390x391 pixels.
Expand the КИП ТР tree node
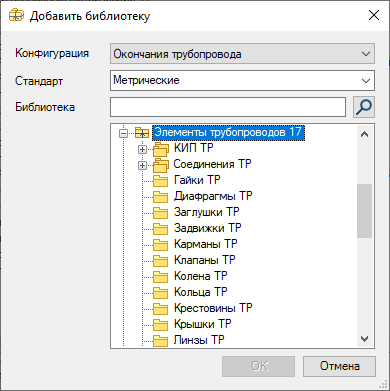142,149
